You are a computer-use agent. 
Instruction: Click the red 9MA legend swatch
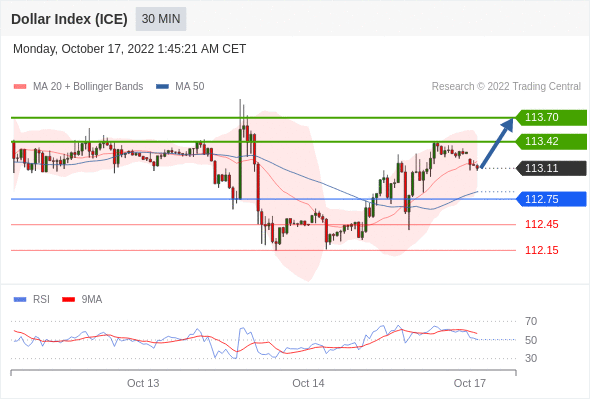pos(68,300)
